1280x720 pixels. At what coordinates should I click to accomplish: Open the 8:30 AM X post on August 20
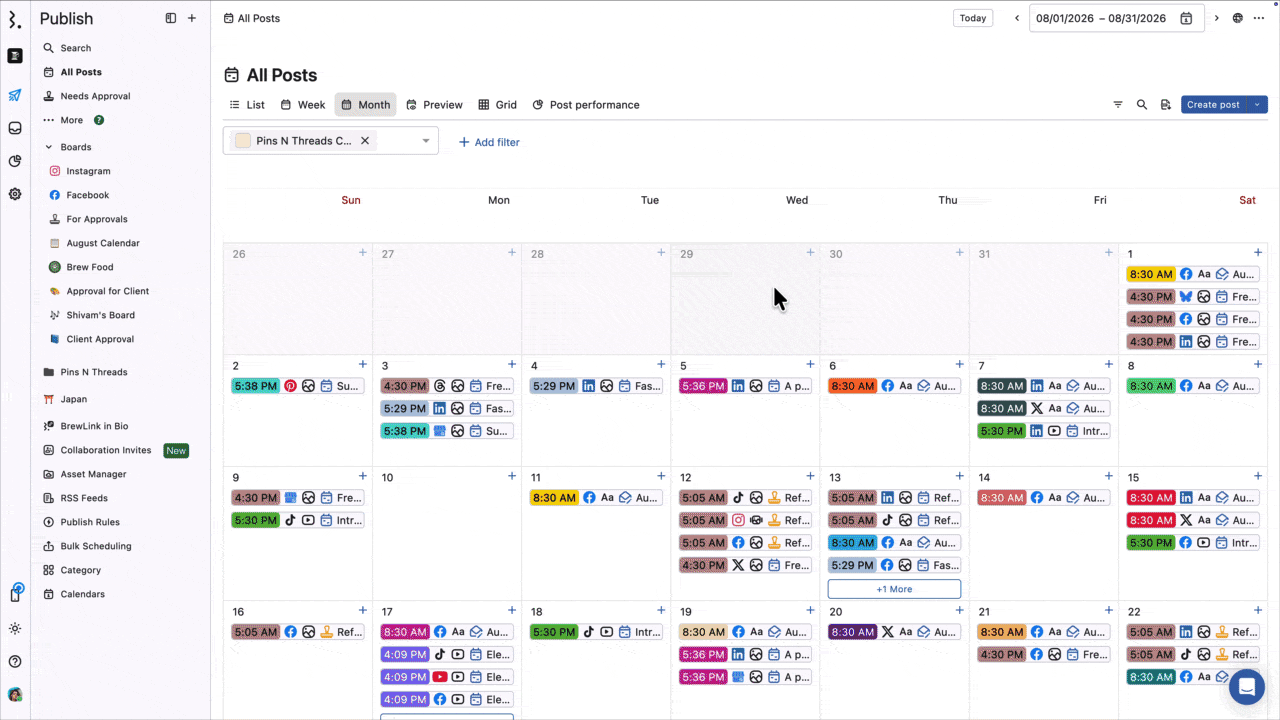pos(894,632)
